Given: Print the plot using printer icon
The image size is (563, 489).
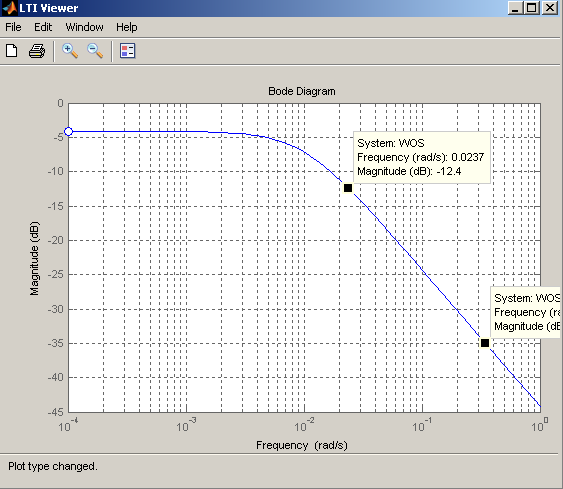Looking at the screenshot, I should click(x=37, y=51).
